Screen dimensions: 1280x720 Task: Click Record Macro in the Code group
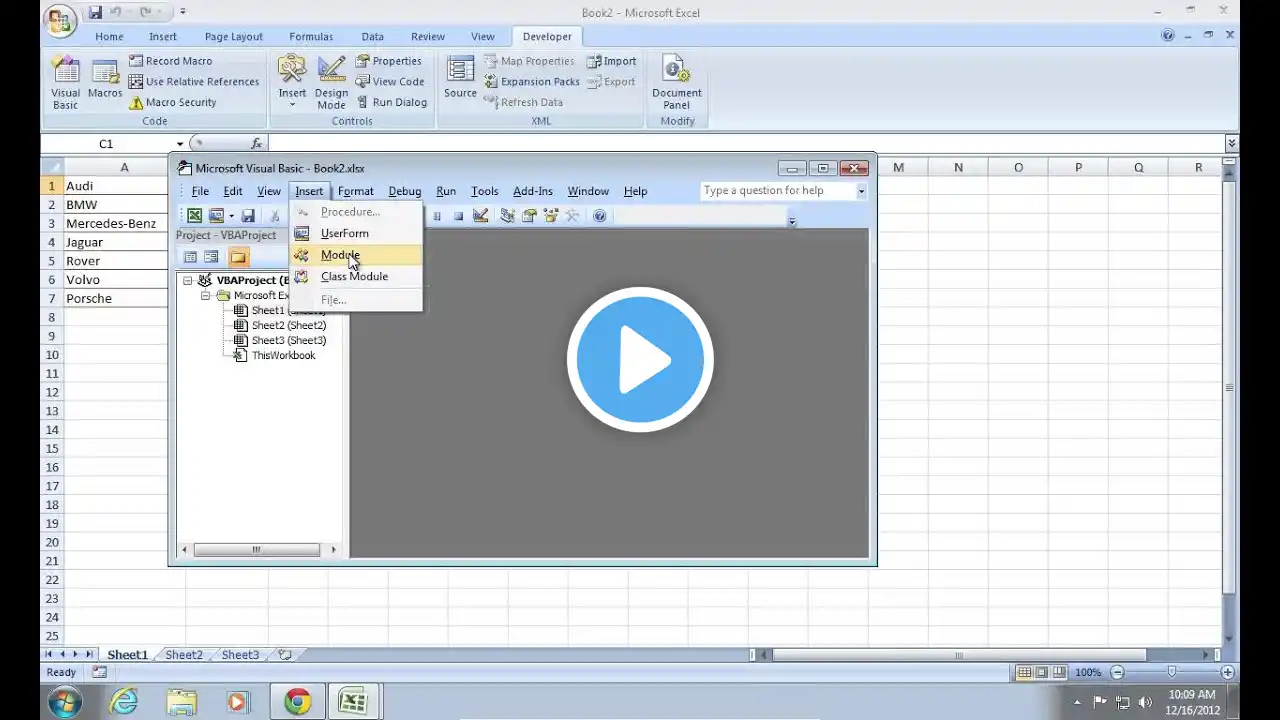click(x=170, y=61)
